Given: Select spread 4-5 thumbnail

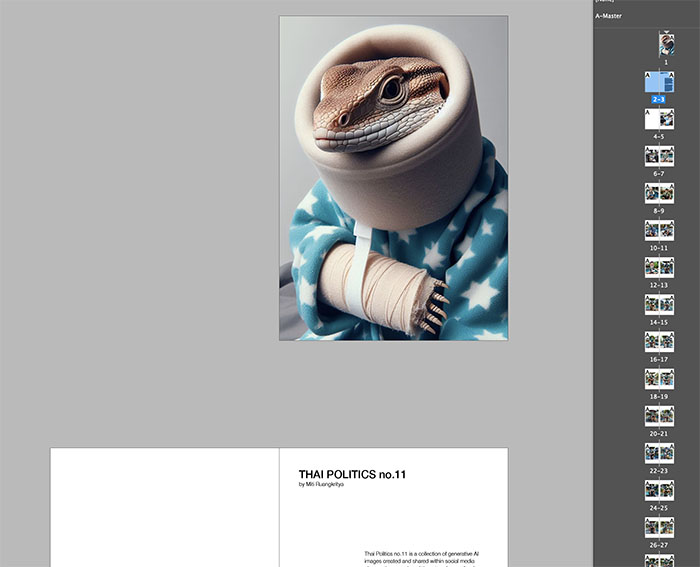Looking at the screenshot, I should (659, 119).
